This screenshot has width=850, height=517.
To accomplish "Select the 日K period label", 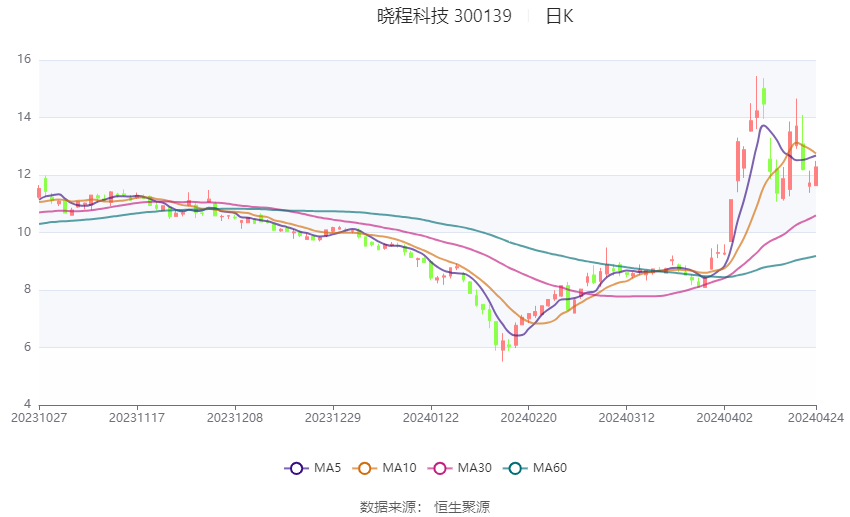I will pyautogui.click(x=560, y=16).
